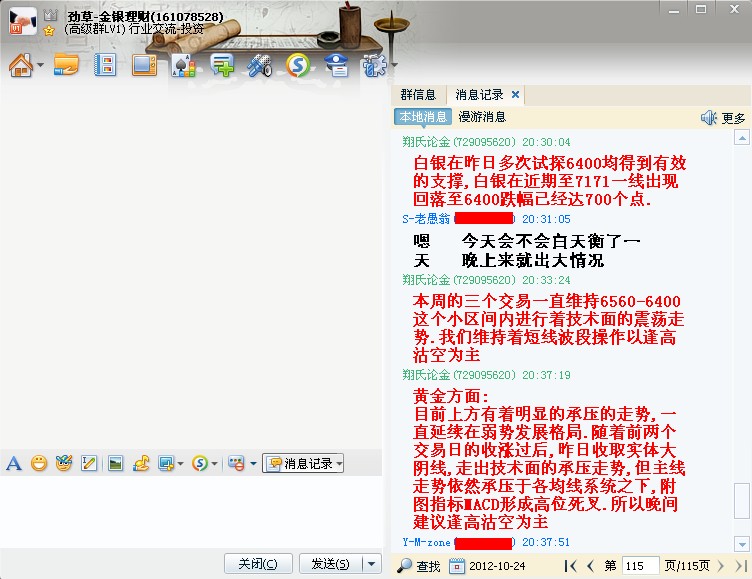Open the group games cards icon
The height and width of the screenshot is (579, 752).
pos(182,67)
